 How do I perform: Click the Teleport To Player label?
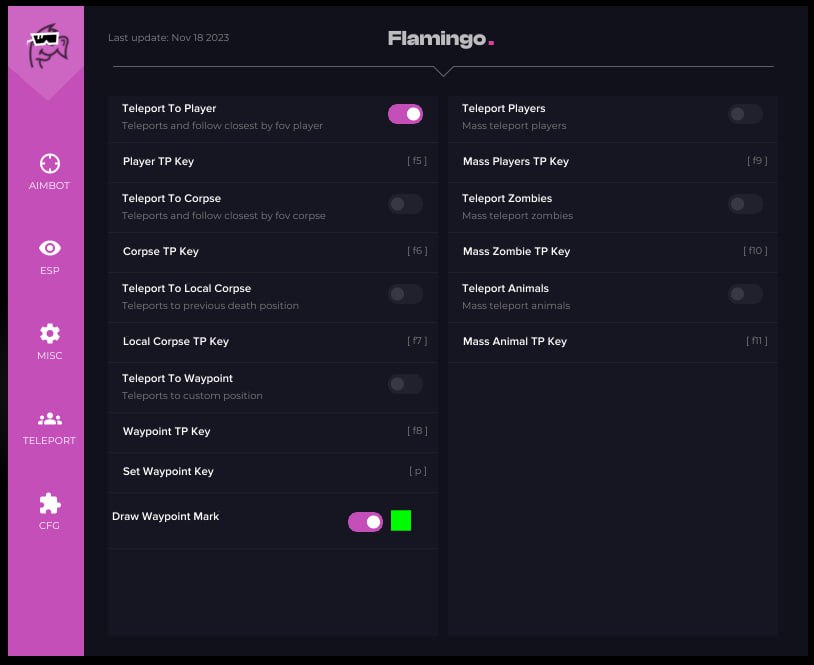coord(169,108)
